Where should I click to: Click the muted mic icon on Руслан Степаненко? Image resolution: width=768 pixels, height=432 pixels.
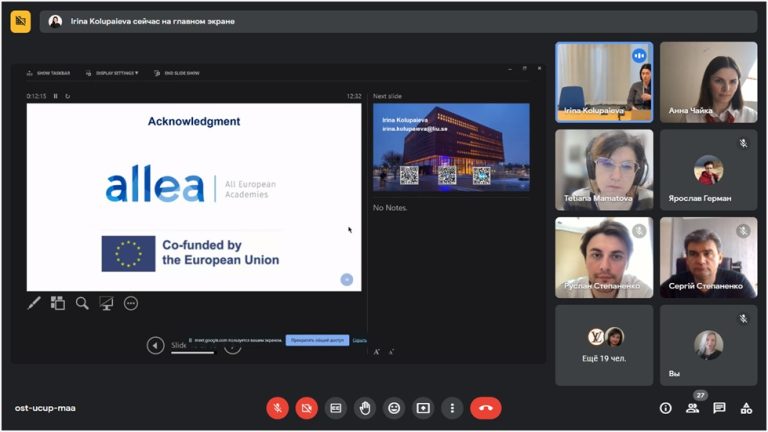639,231
